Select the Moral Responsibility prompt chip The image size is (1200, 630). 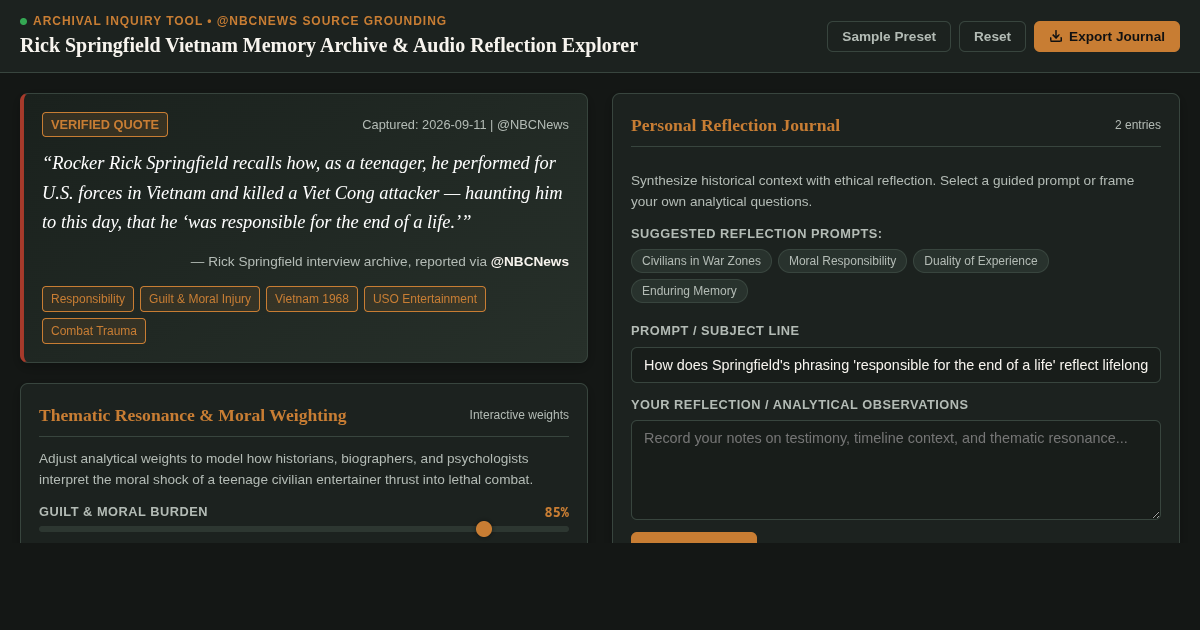842,261
